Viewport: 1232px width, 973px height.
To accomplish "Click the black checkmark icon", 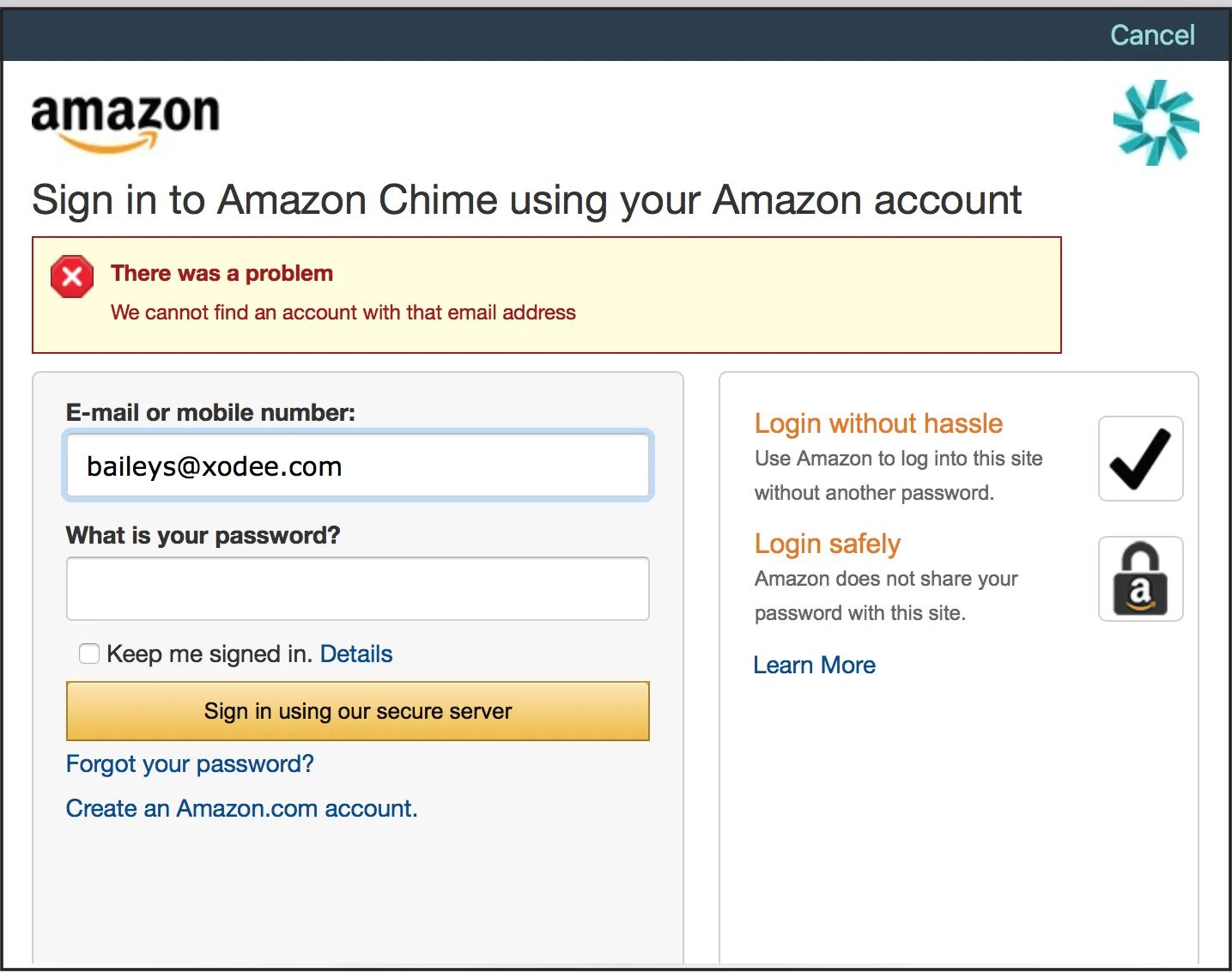I will [x=1140, y=459].
